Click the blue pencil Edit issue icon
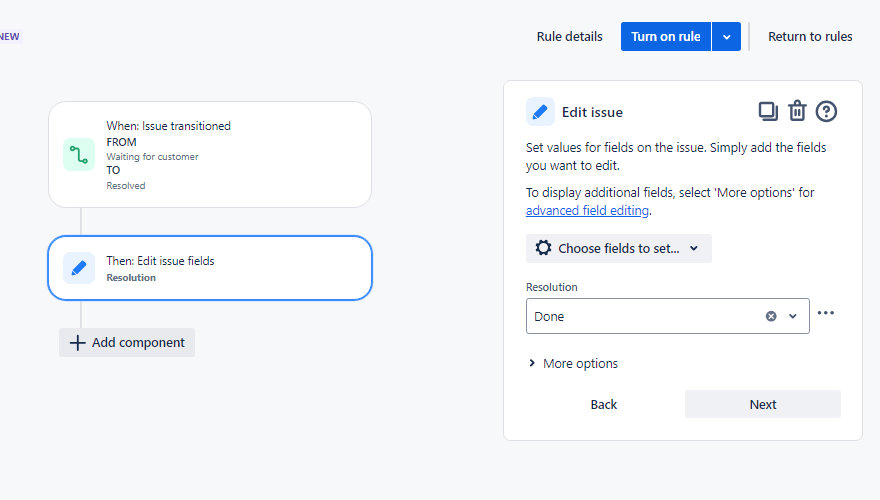 click(x=540, y=112)
